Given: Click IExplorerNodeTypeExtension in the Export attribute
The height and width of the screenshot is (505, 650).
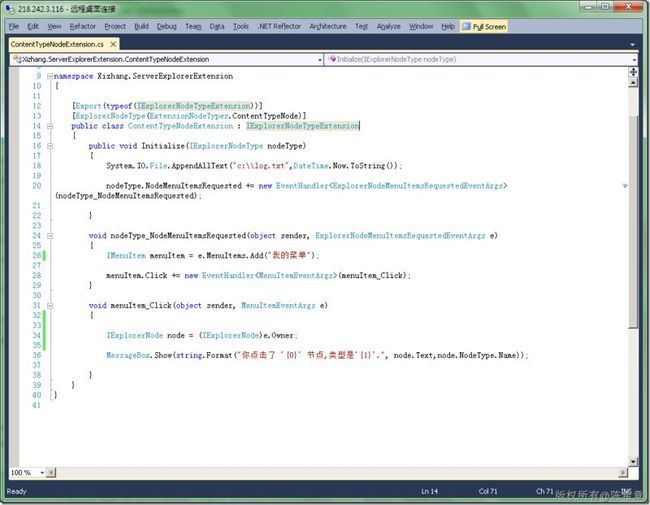Looking at the screenshot, I should pyautogui.click(x=194, y=106).
